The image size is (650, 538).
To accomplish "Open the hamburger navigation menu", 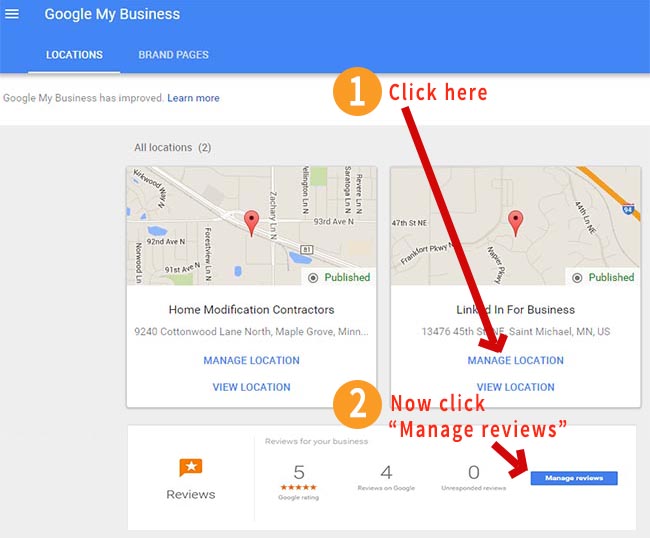I will pyautogui.click(x=12, y=14).
